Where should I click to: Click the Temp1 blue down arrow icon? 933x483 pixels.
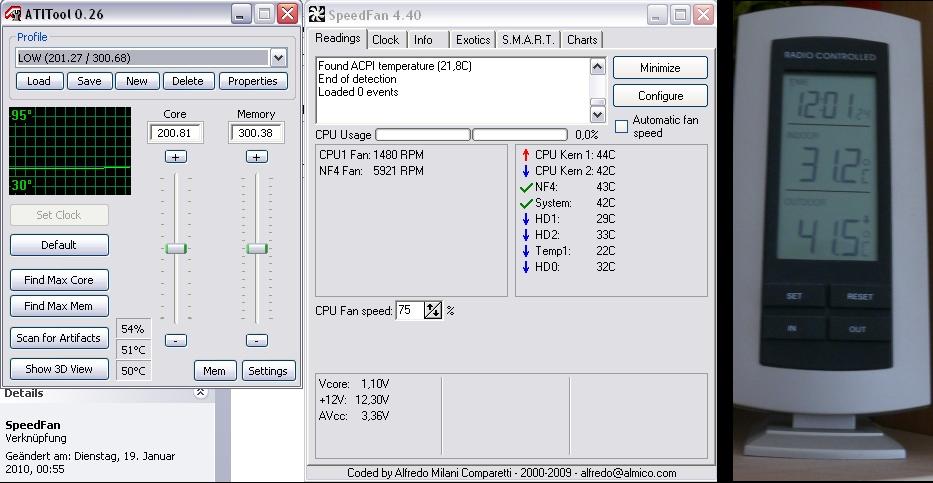(x=525, y=251)
